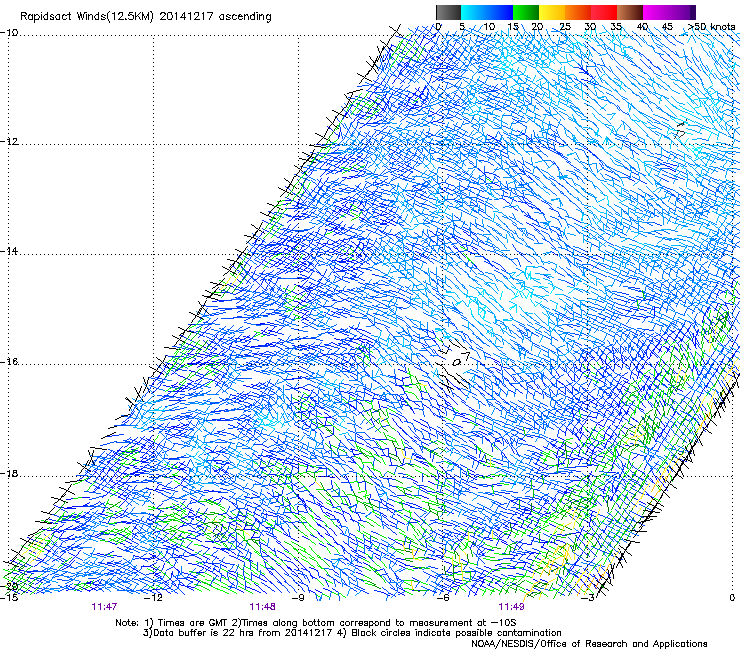Click the -14 latitude axis label
This screenshot has width=740, height=650.
pyautogui.click(x=9, y=251)
